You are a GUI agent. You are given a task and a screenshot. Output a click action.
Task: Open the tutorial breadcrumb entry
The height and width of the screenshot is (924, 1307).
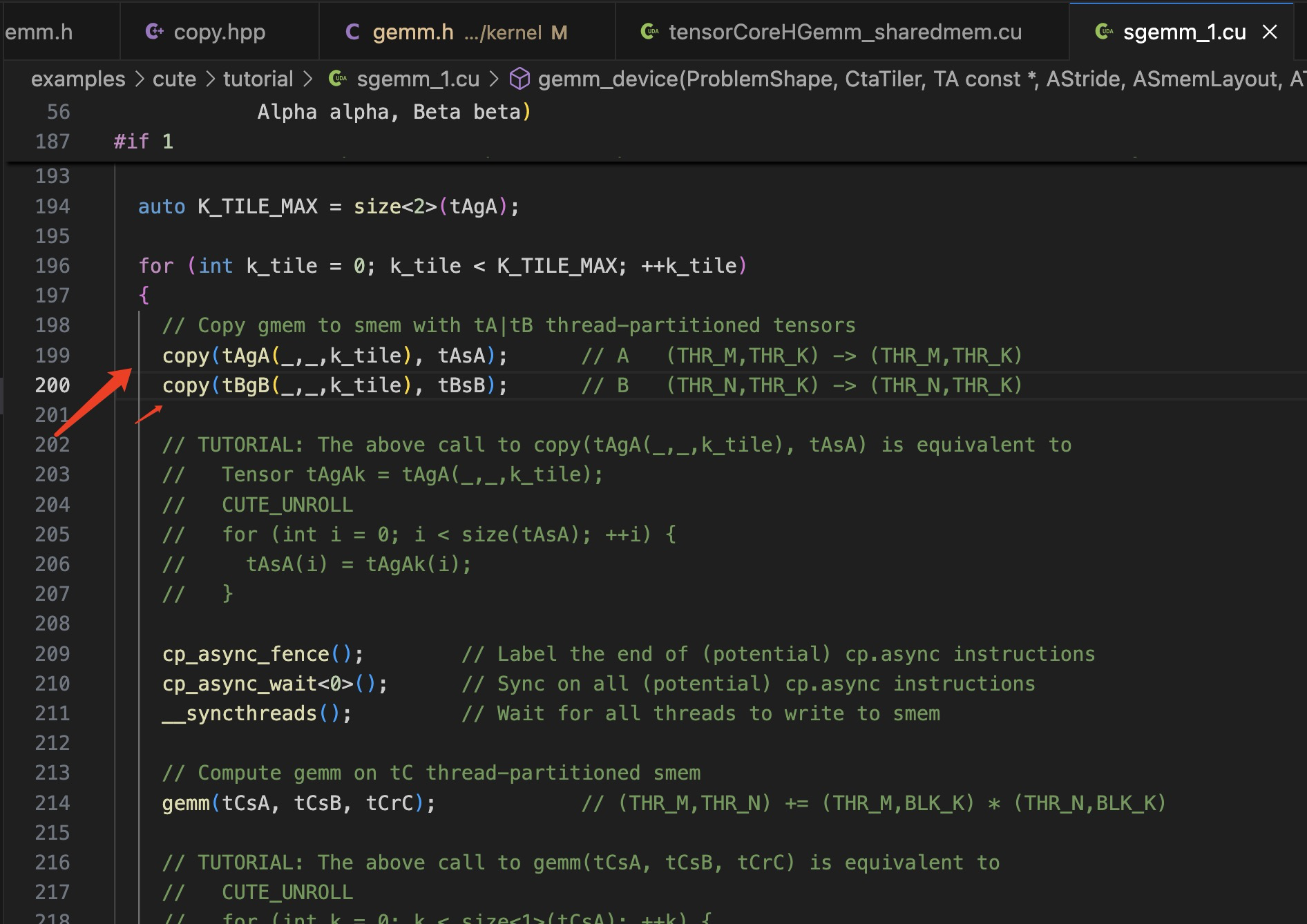click(x=258, y=79)
